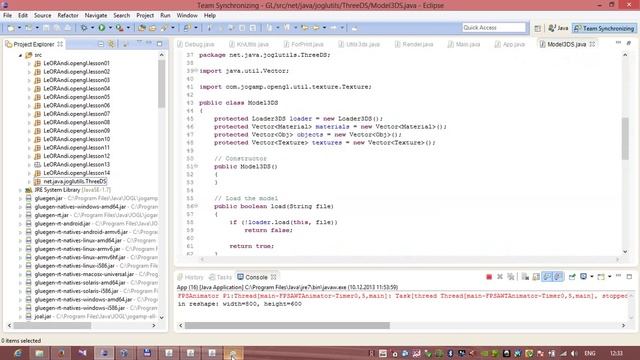Select gluegen-rt-natives-linux-amd64.jar entry
Viewport: 640px width, 360px height.
click(78, 240)
